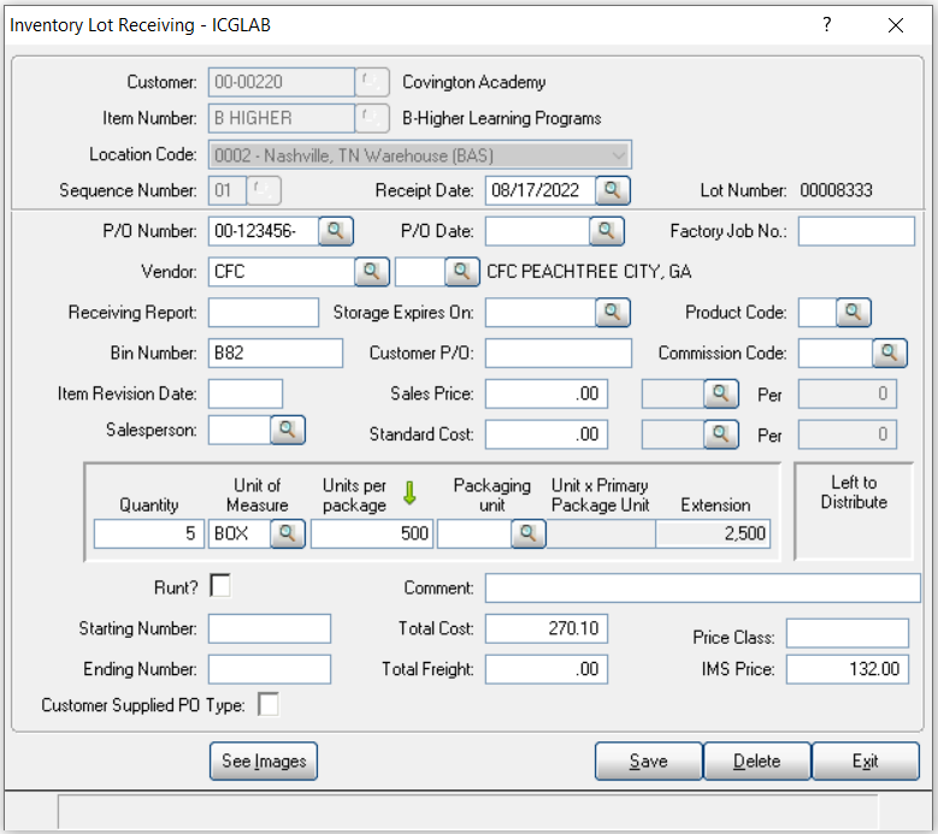Image resolution: width=938 pixels, height=834 pixels.
Task: Expand the Location Code dropdown
Action: tap(619, 156)
